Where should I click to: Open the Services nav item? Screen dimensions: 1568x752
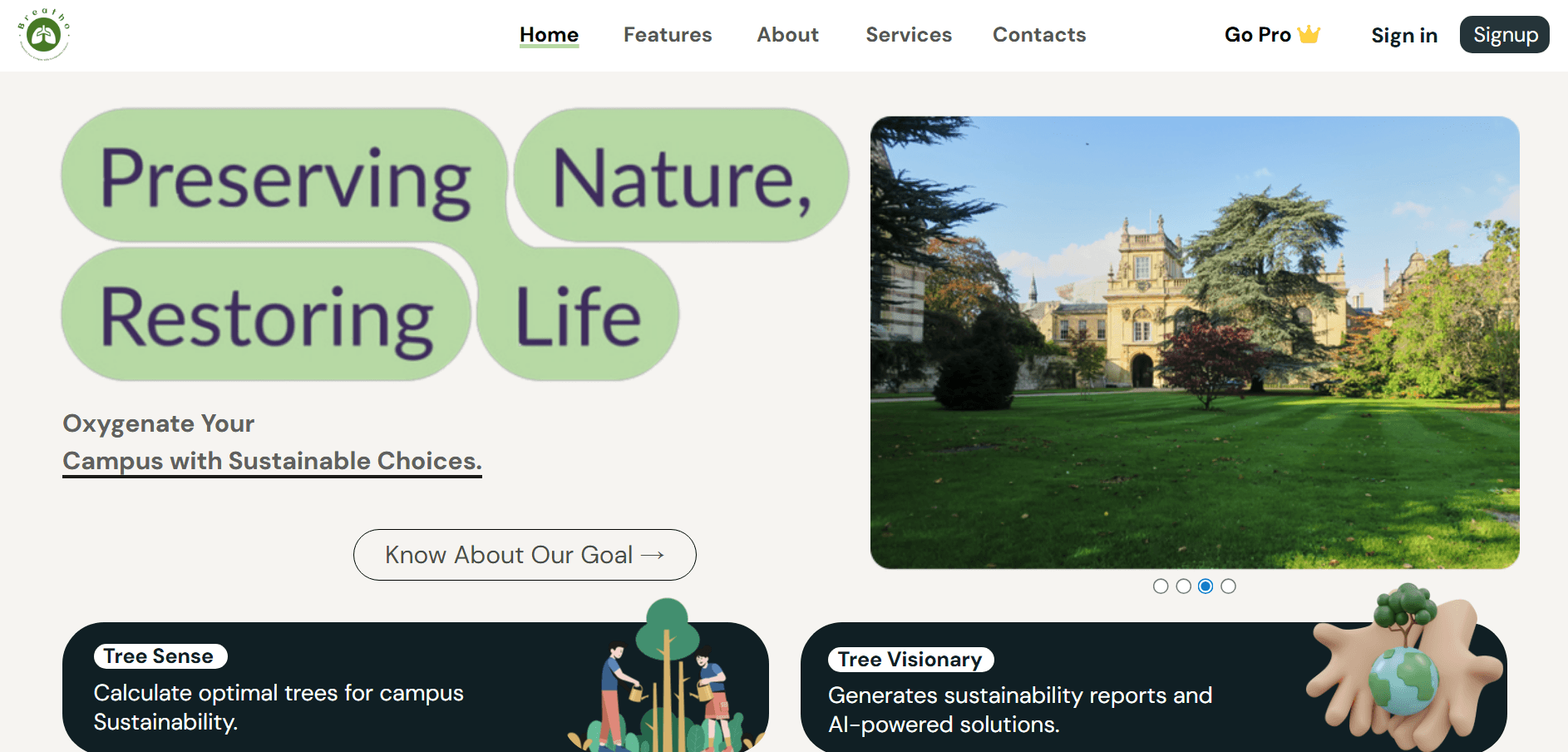click(908, 35)
